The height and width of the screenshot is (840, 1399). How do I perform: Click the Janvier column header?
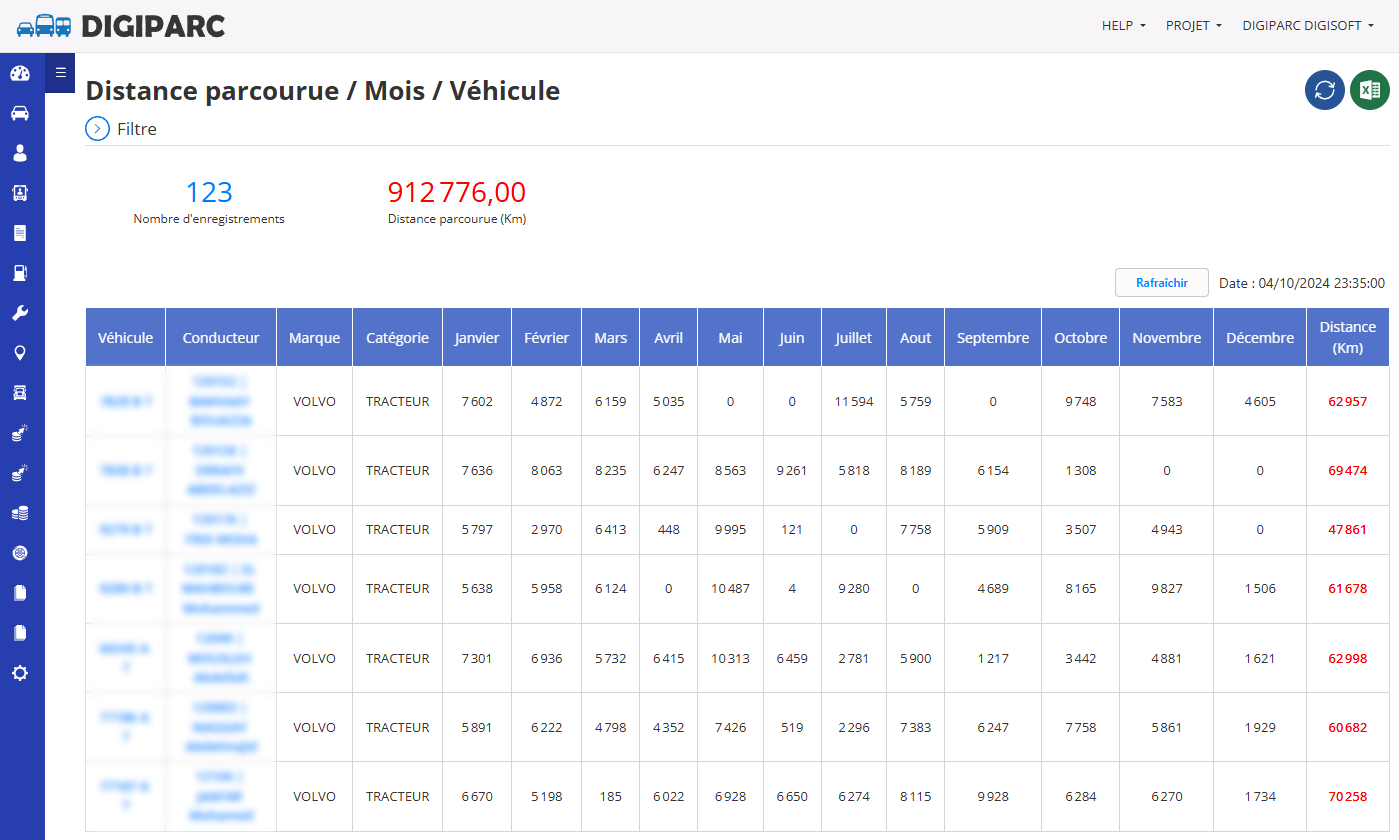477,337
